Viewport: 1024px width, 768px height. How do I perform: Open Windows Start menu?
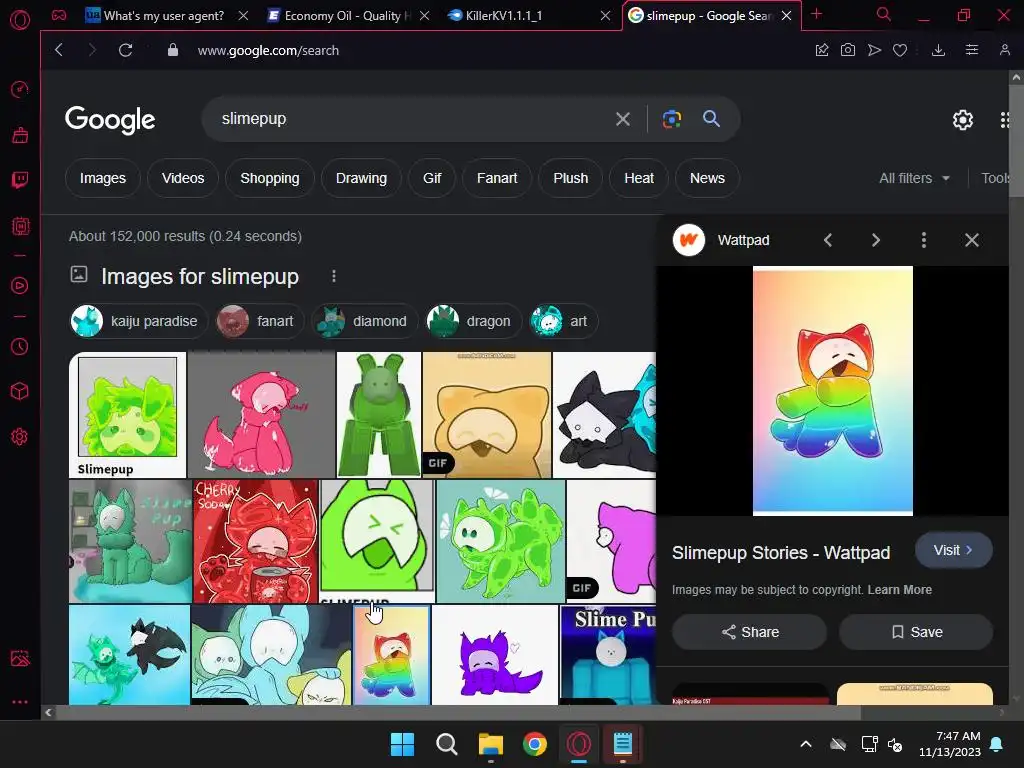tap(402, 744)
